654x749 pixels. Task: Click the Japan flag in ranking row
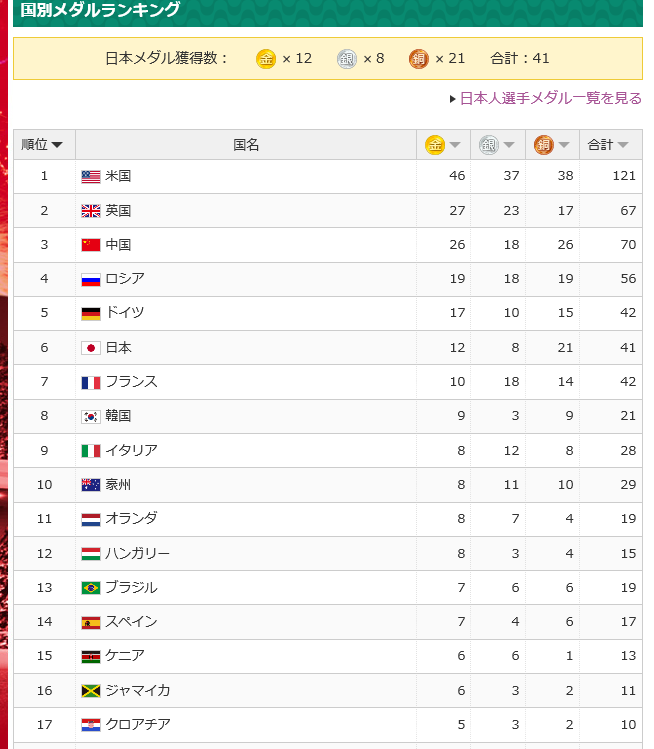91,348
